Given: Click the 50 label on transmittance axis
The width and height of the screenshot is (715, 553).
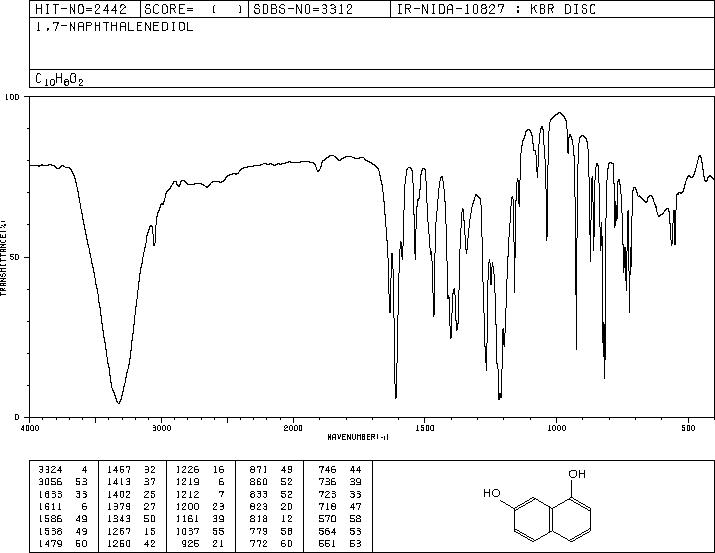Looking at the screenshot, I should [x=16, y=257].
